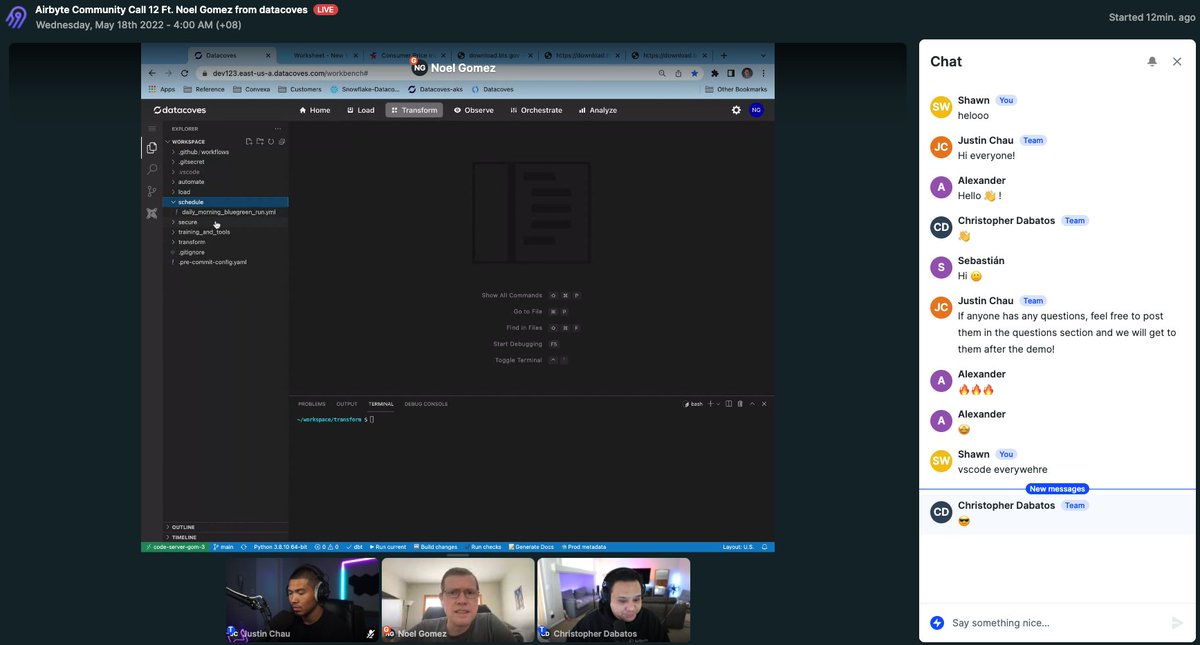Open the hamburger menu above activity bar
Image resolution: width=1200 pixels, height=645 pixels.
(x=152, y=128)
